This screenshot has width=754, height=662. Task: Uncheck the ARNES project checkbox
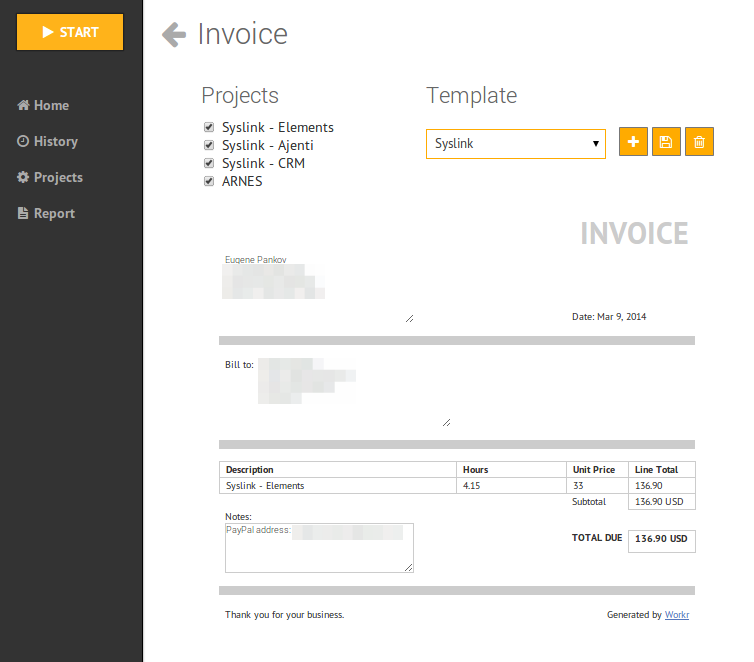coord(209,181)
